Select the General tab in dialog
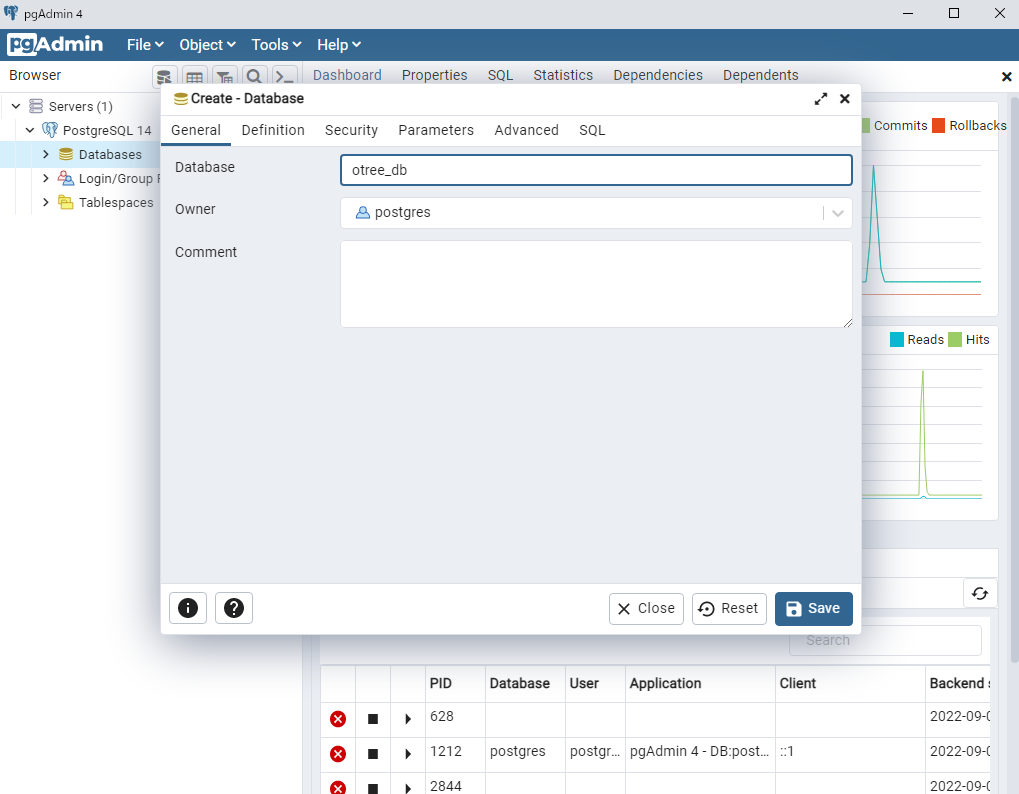Screen dimensions: 1019x794 (196, 130)
